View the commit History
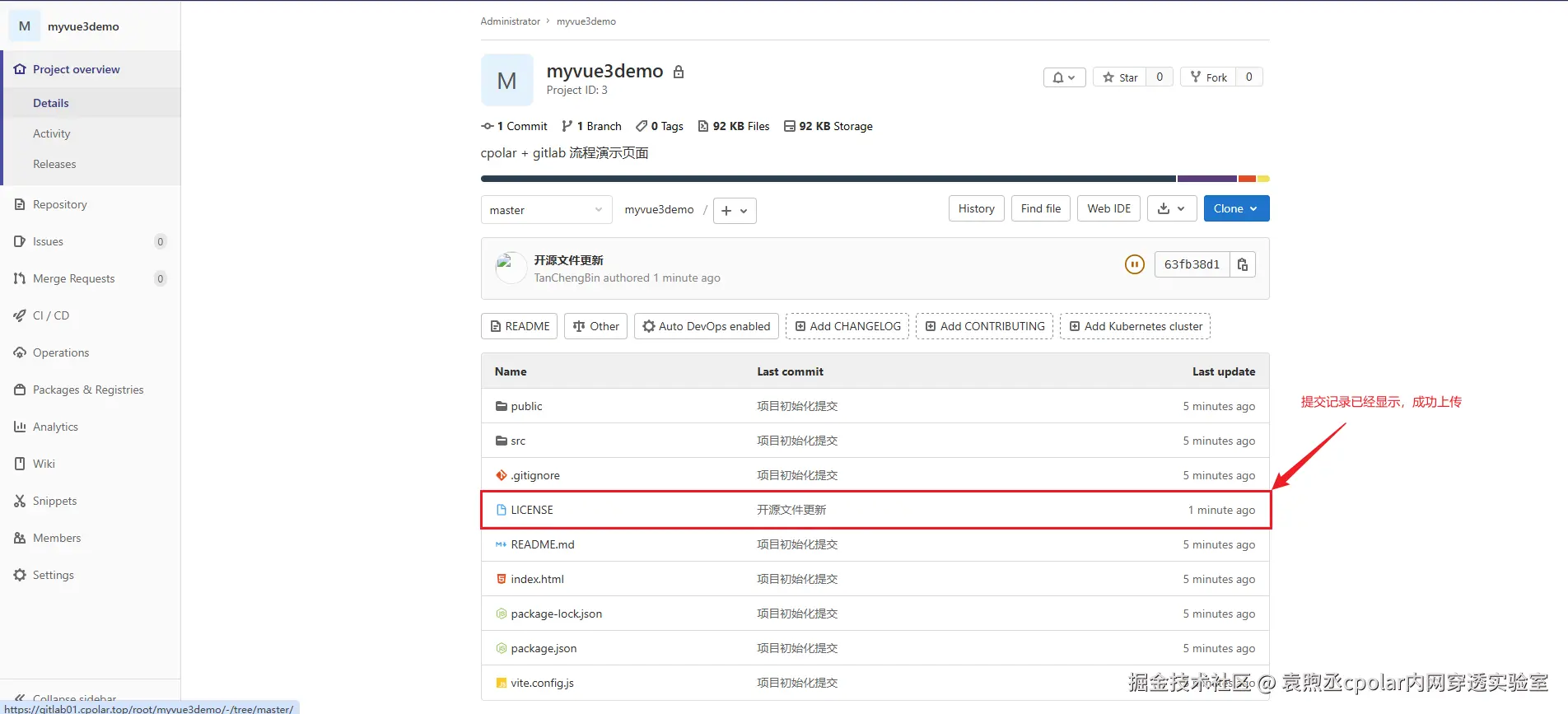1568x714 pixels. 976,208
